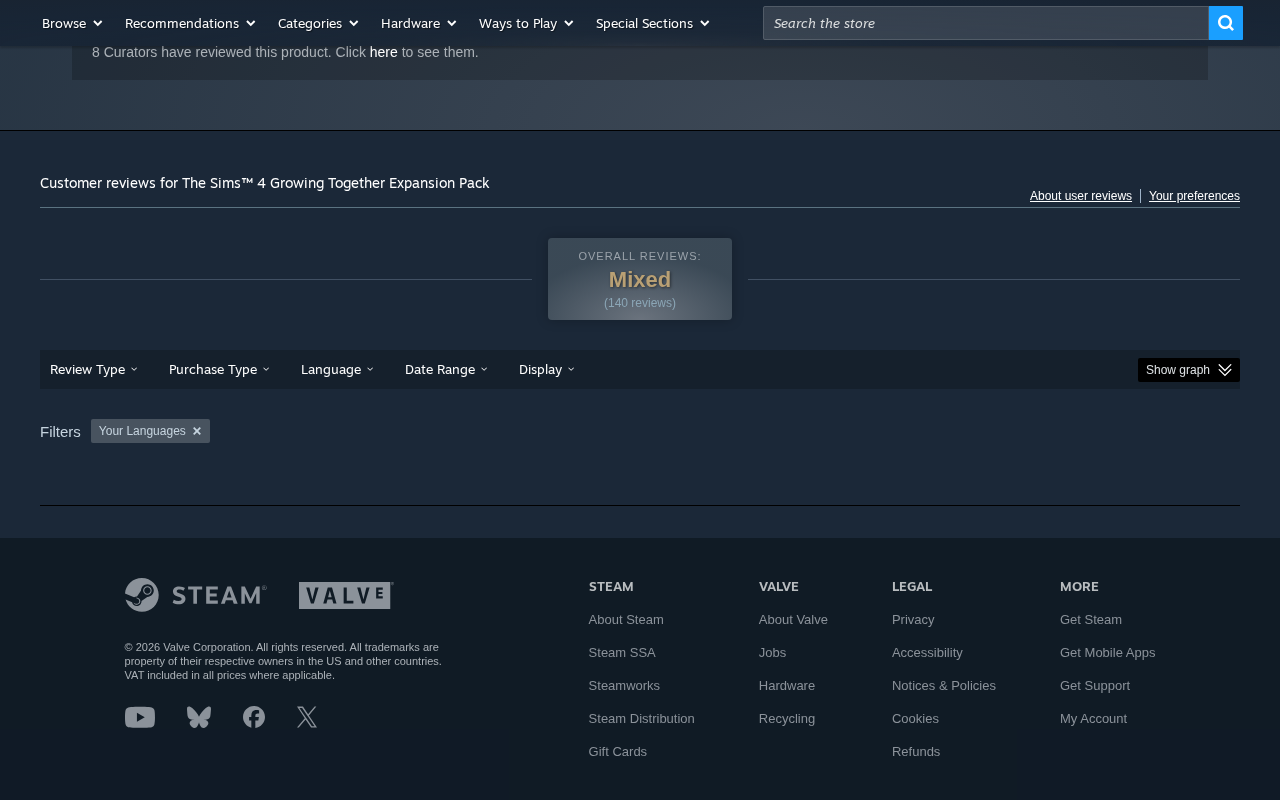Open Get Steam footer link
The image size is (1280, 800).
point(1091,620)
